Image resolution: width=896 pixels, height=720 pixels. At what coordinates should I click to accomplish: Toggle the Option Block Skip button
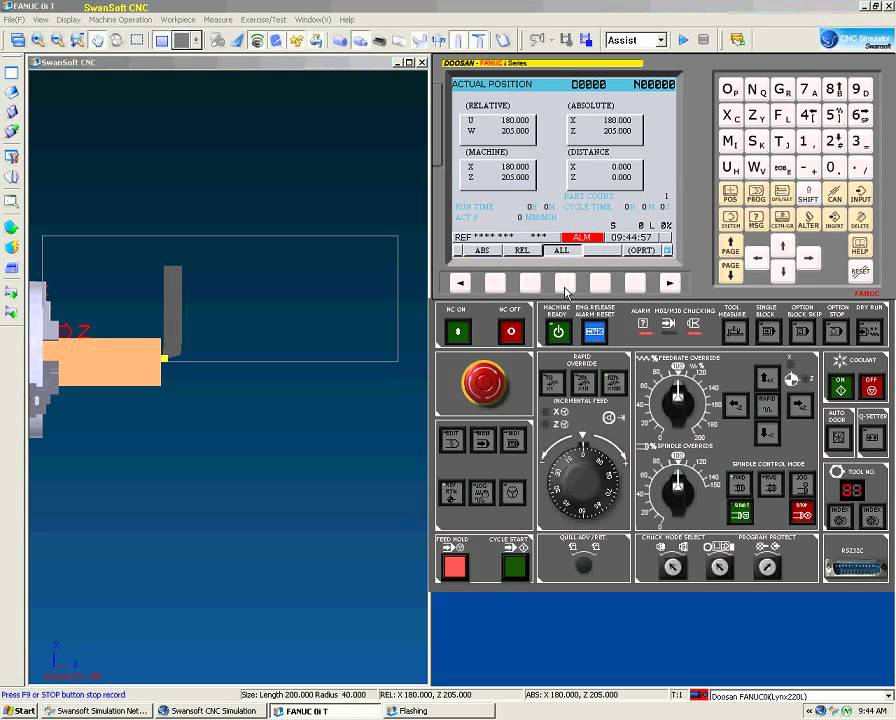click(802, 331)
